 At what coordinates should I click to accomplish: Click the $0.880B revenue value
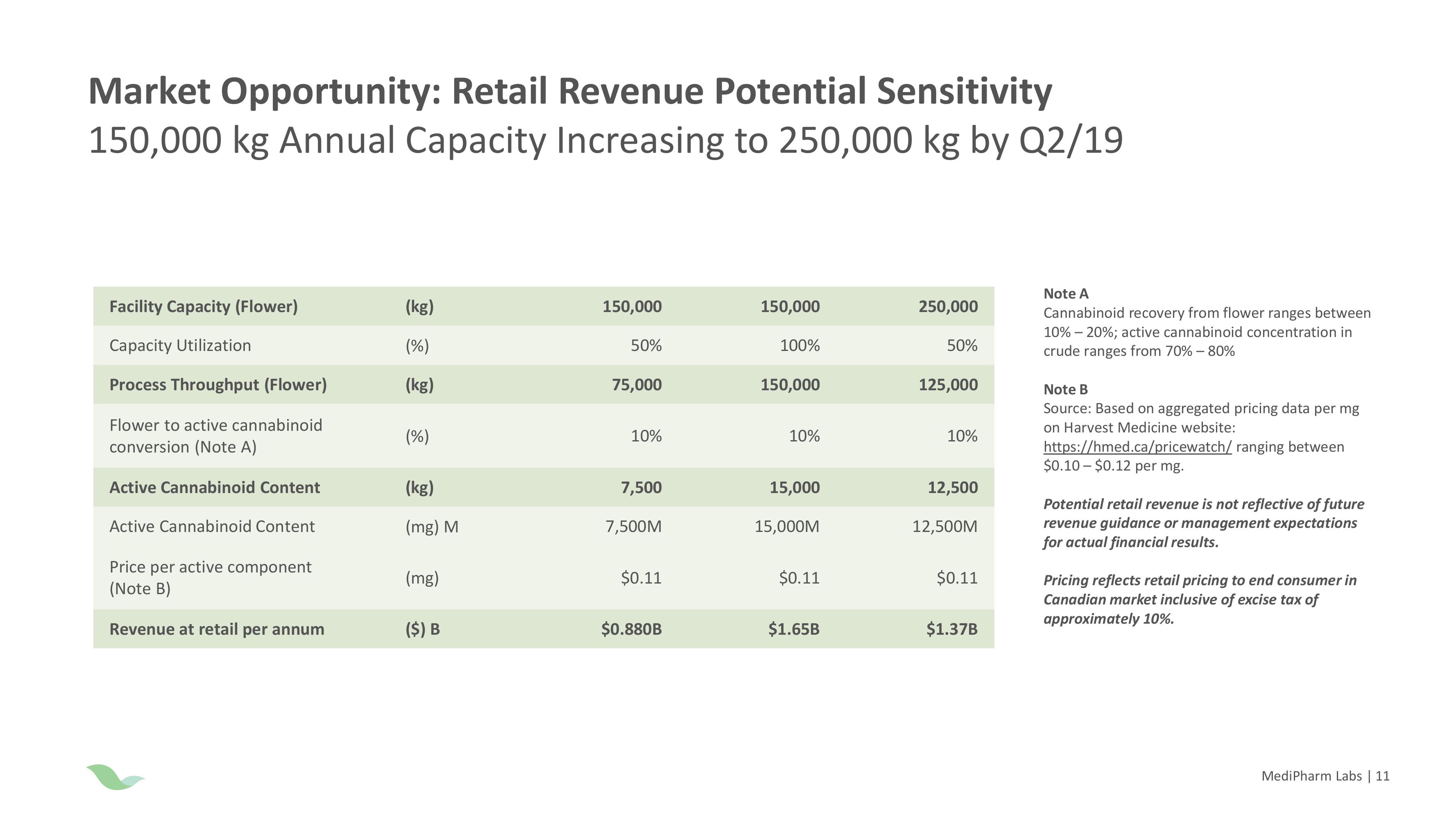coord(632,629)
